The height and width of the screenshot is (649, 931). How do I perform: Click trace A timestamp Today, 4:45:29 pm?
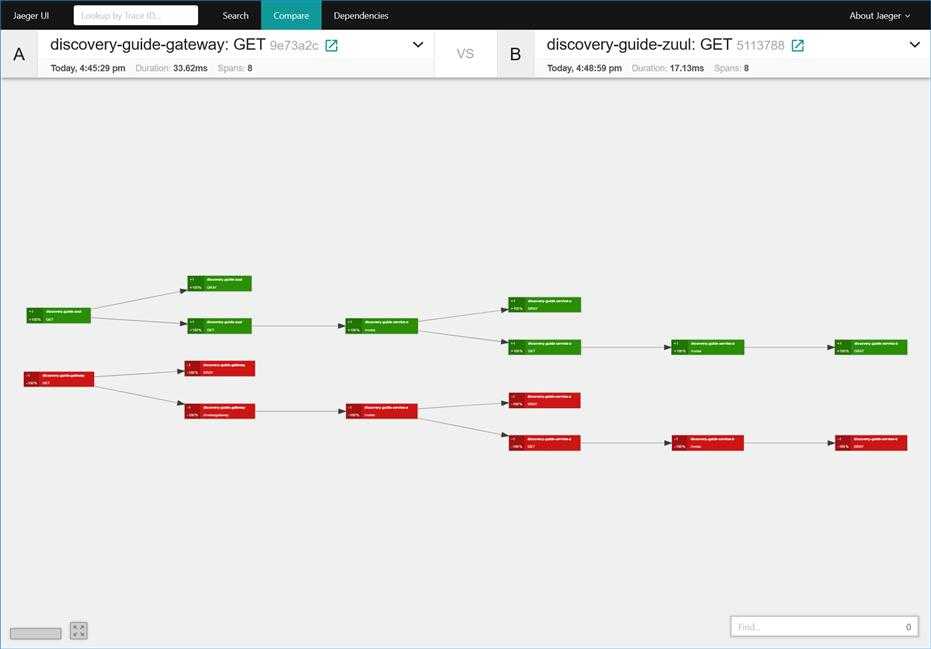[x=88, y=68]
